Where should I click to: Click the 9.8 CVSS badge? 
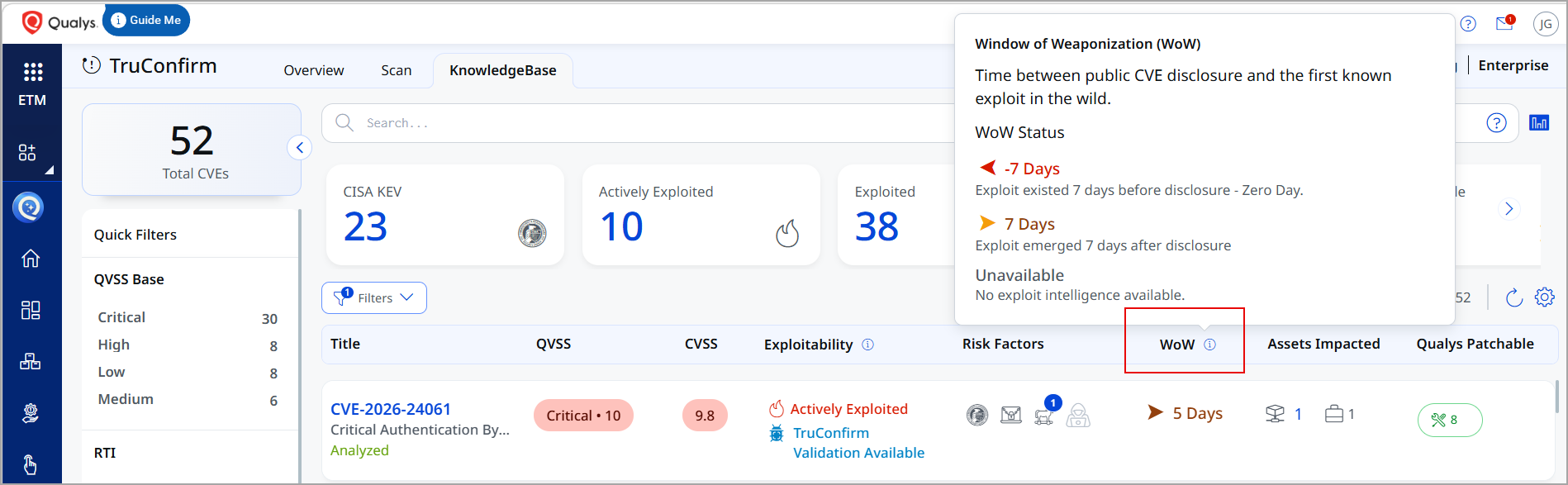tap(705, 416)
